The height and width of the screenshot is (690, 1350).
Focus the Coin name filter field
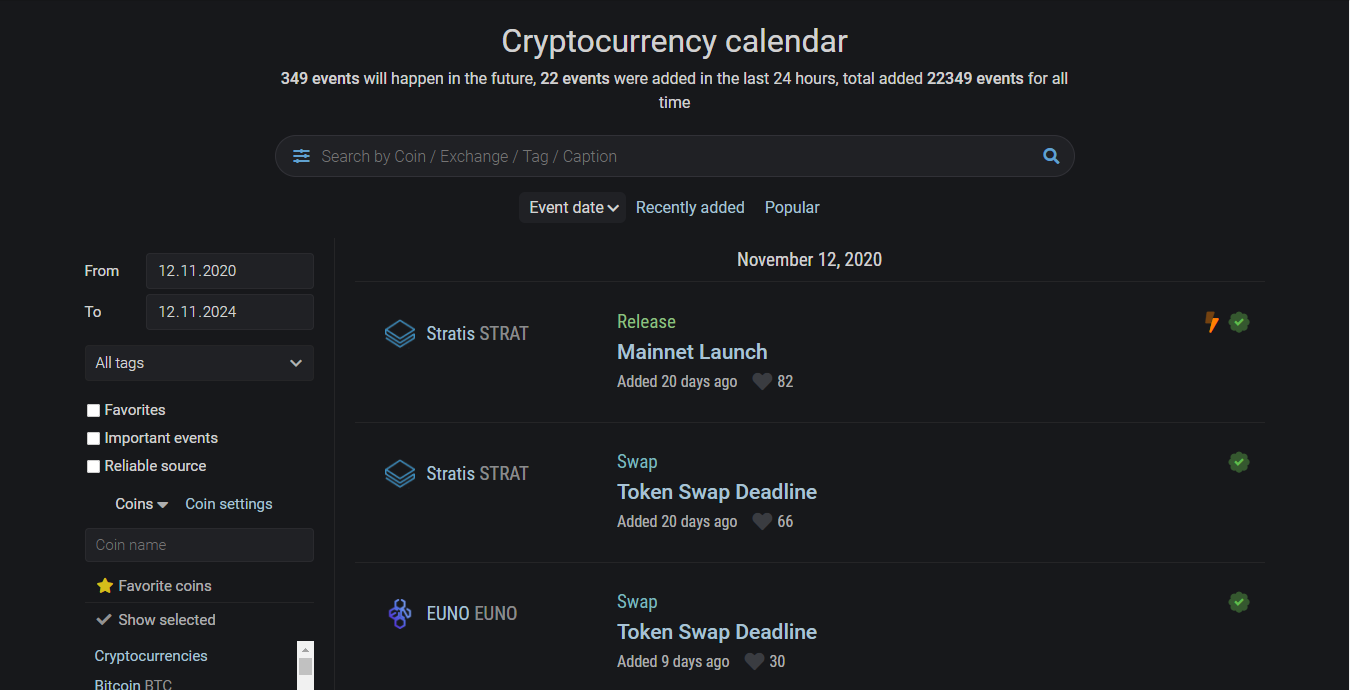point(199,545)
